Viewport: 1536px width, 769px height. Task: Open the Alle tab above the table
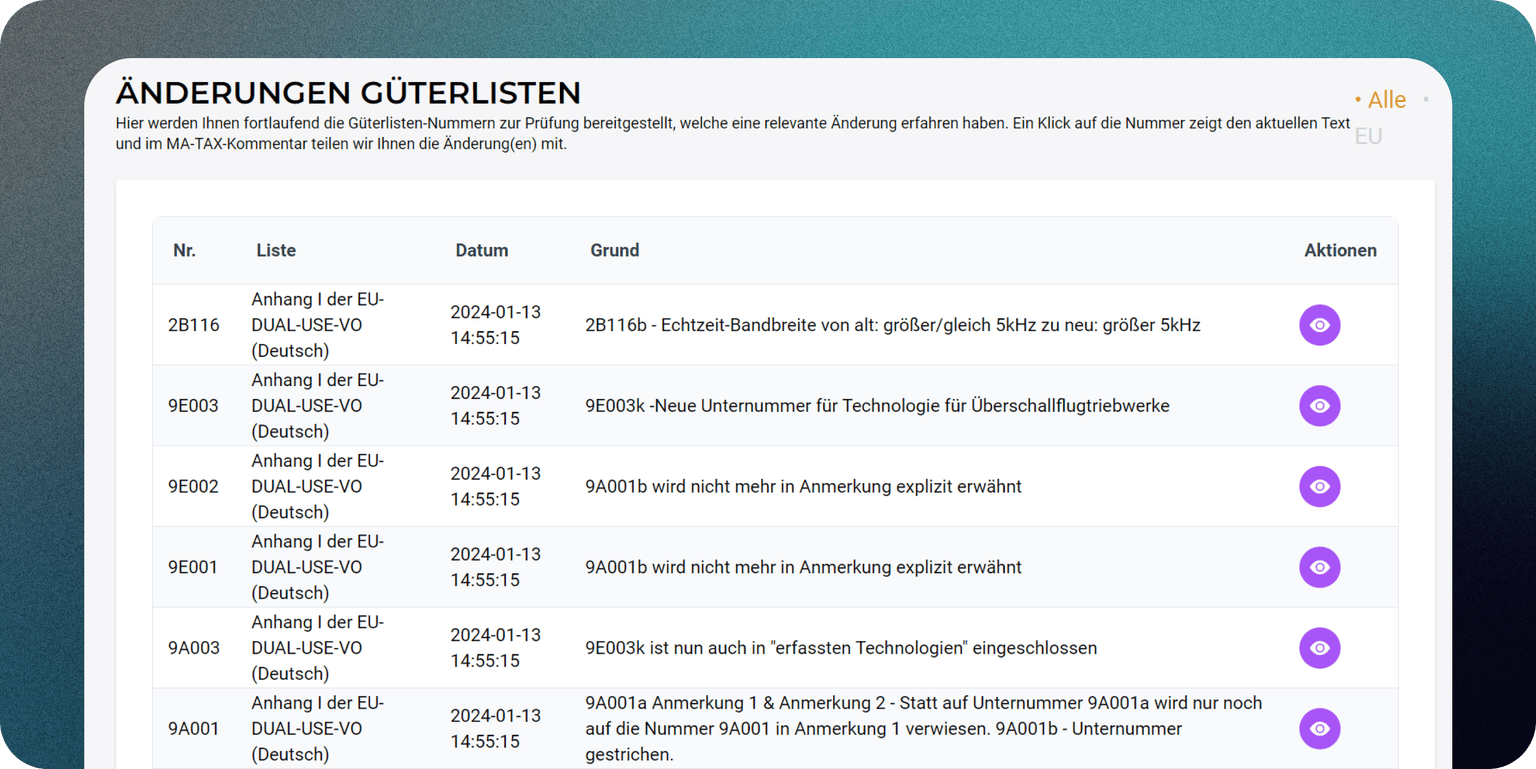point(1386,99)
